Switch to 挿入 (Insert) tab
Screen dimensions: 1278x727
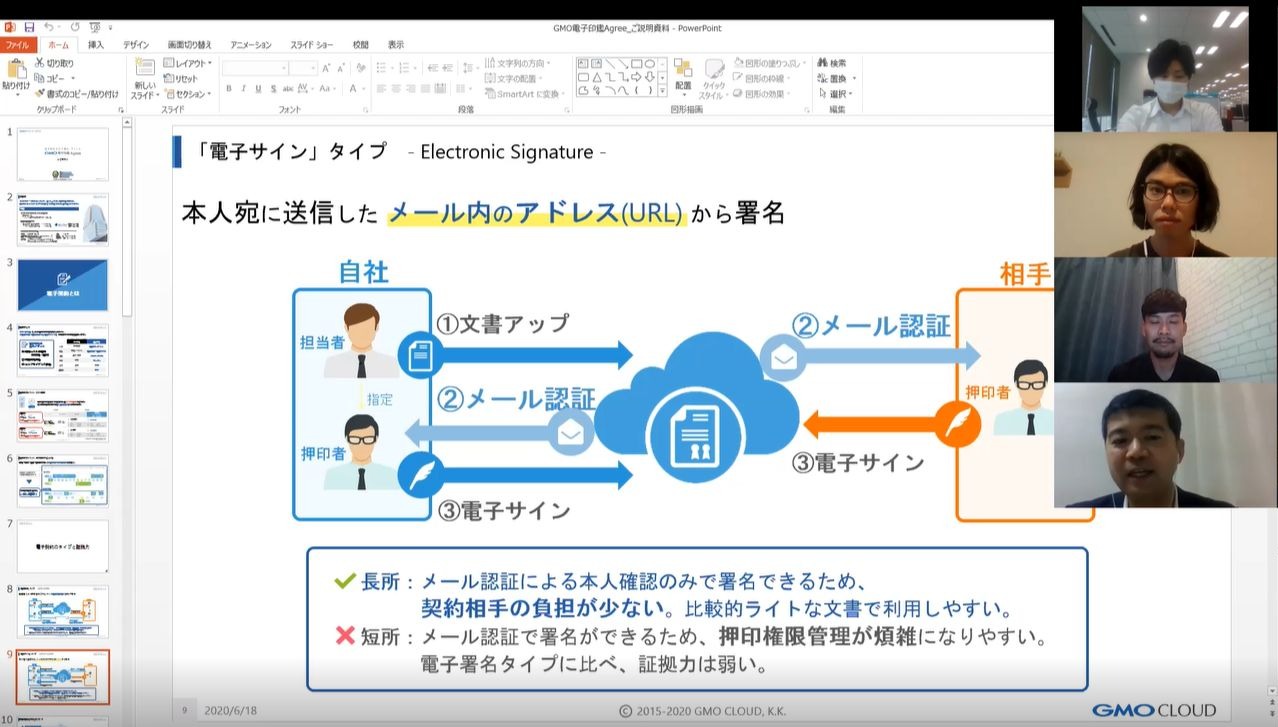tap(96, 45)
